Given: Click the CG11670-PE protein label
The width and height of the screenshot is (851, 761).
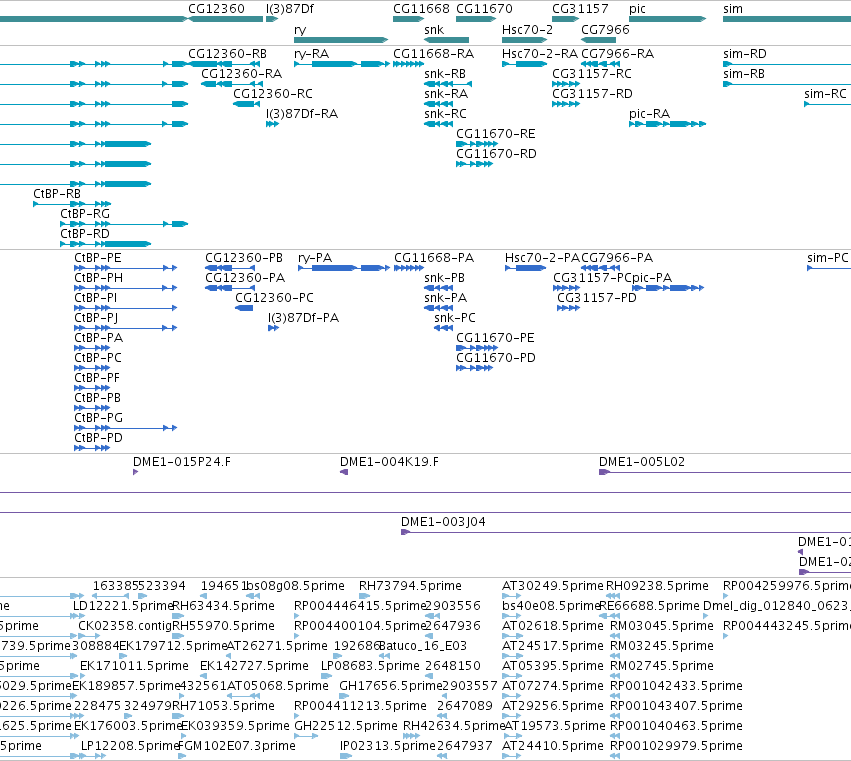Looking at the screenshot, I should pyautogui.click(x=495, y=338).
